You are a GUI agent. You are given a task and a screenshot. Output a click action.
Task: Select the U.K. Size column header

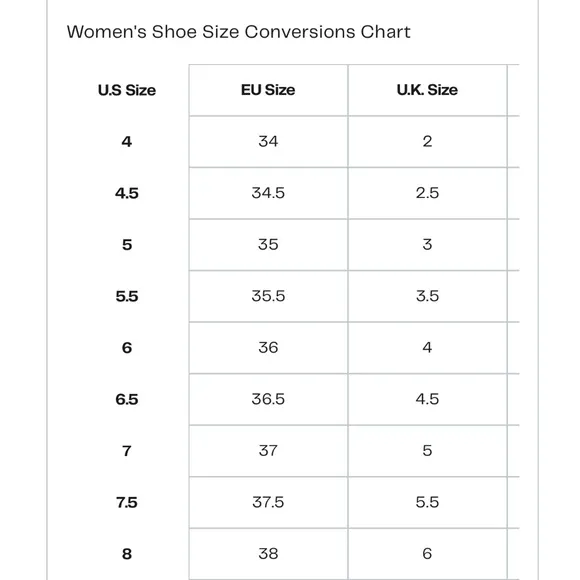point(427,90)
